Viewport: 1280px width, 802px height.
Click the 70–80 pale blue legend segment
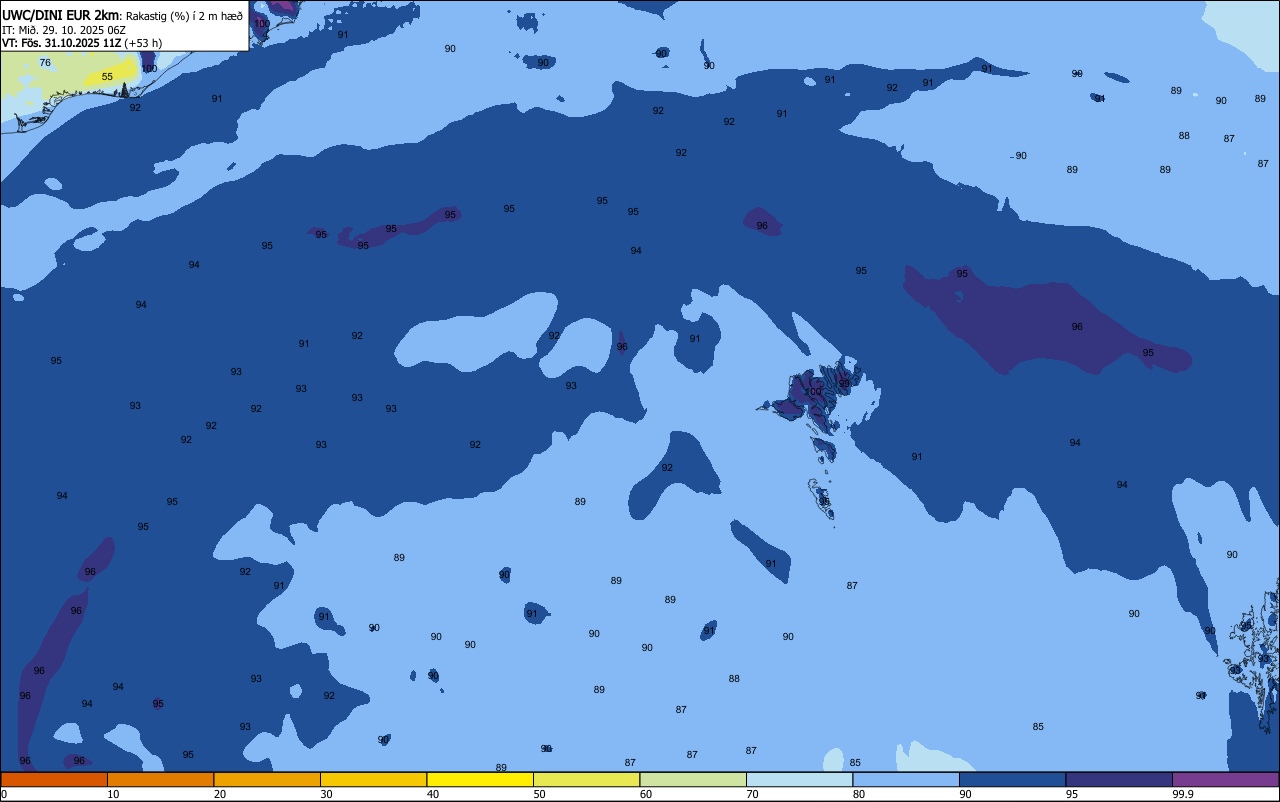point(799,779)
